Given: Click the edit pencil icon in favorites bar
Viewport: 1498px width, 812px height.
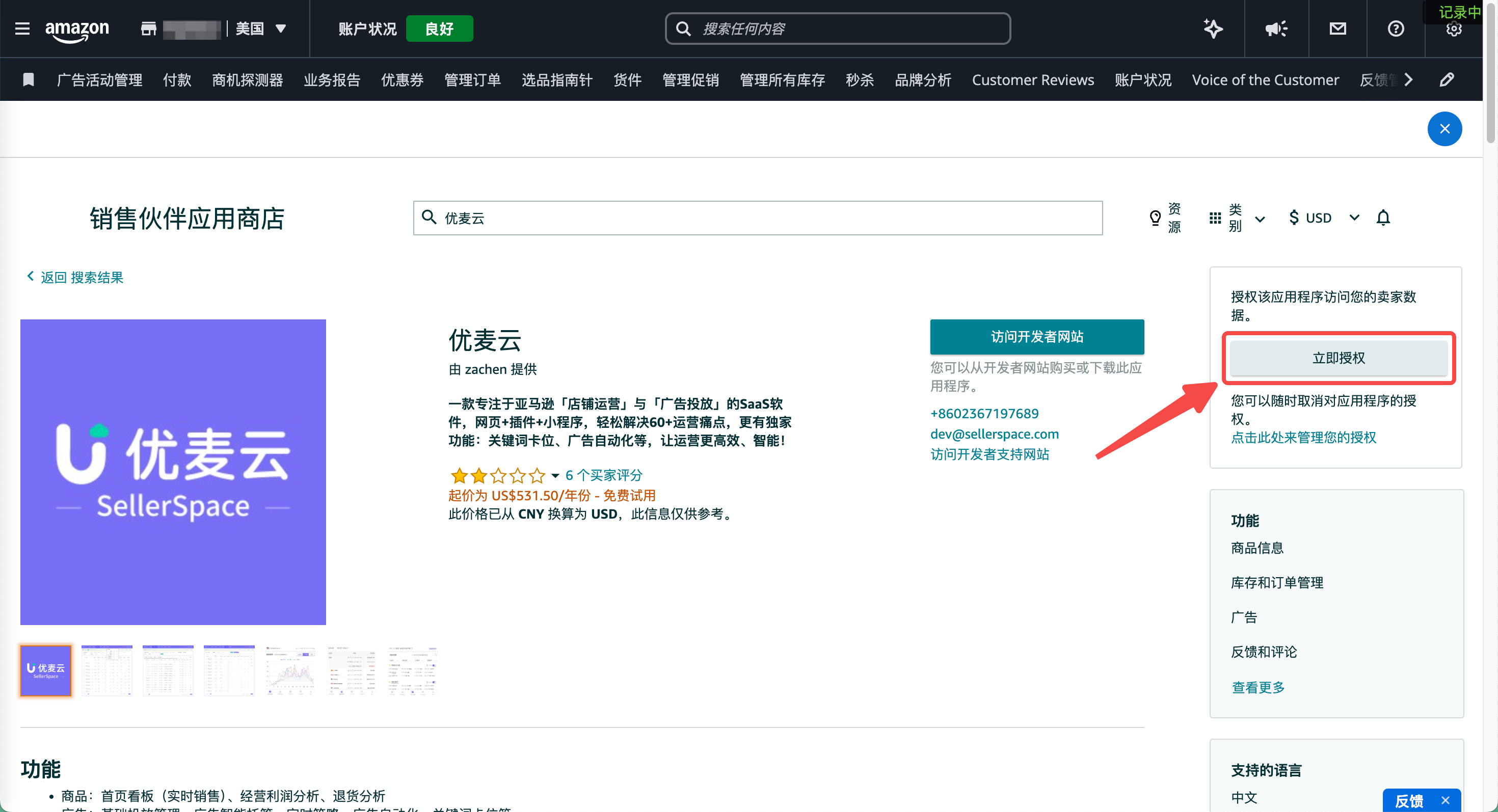Looking at the screenshot, I should [1447, 79].
